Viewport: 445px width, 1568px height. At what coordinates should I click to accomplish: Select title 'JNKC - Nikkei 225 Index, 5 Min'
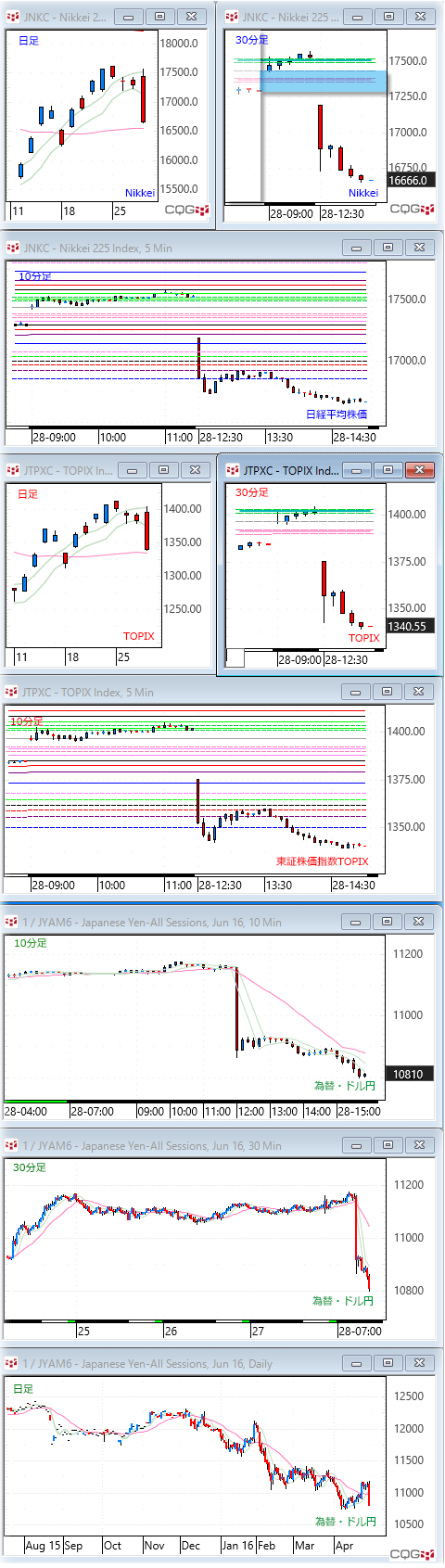[x=97, y=248]
